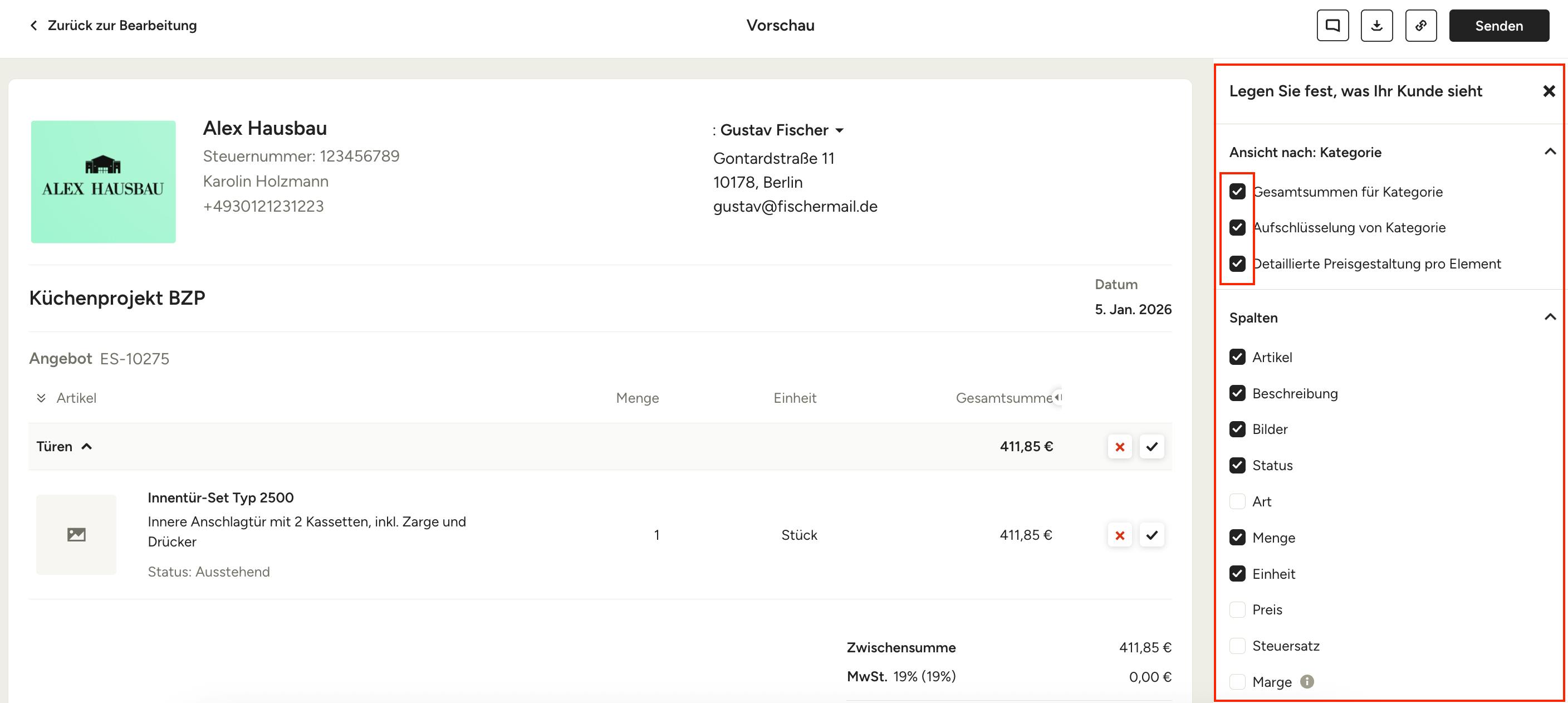Enable the Preis column checkbox
The height and width of the screenshot is (703, 1568).
coord(1237,610)
